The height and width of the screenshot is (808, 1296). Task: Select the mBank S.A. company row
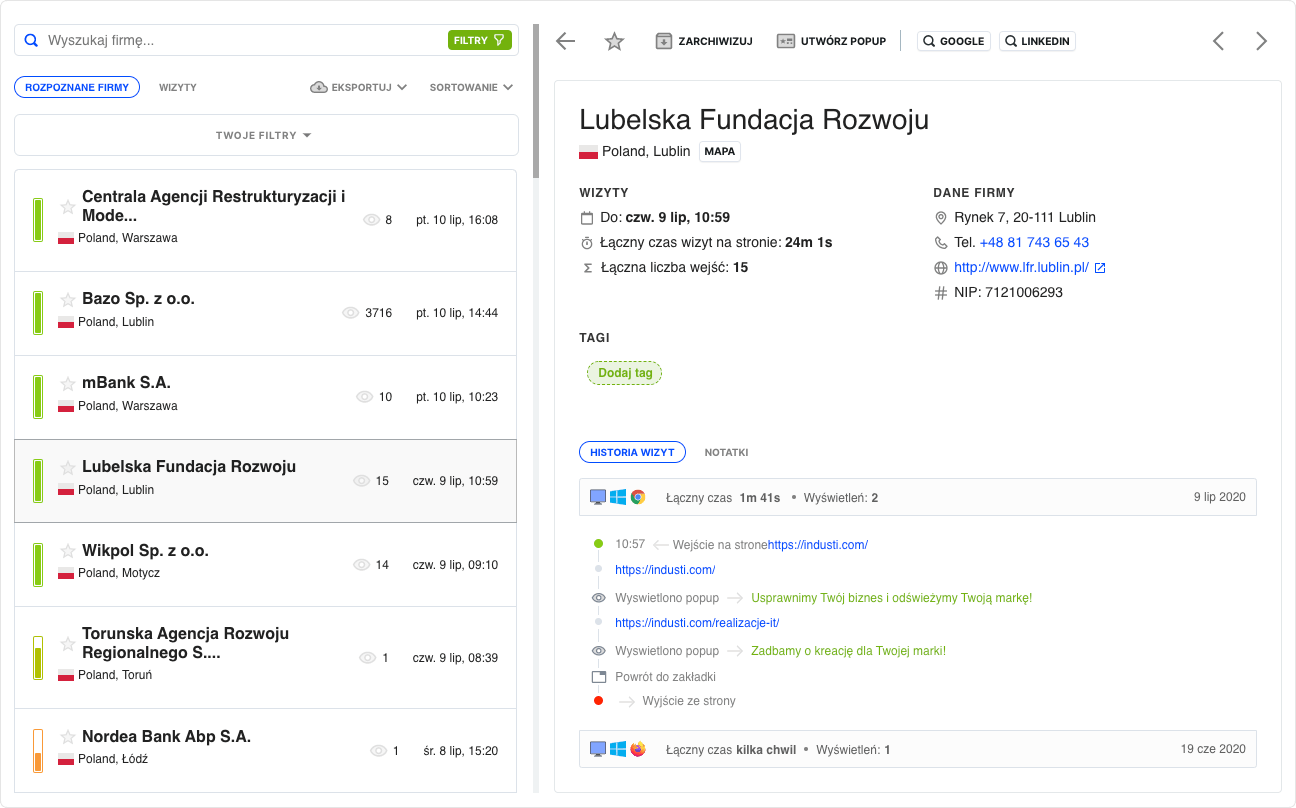[x=266, y=397]
